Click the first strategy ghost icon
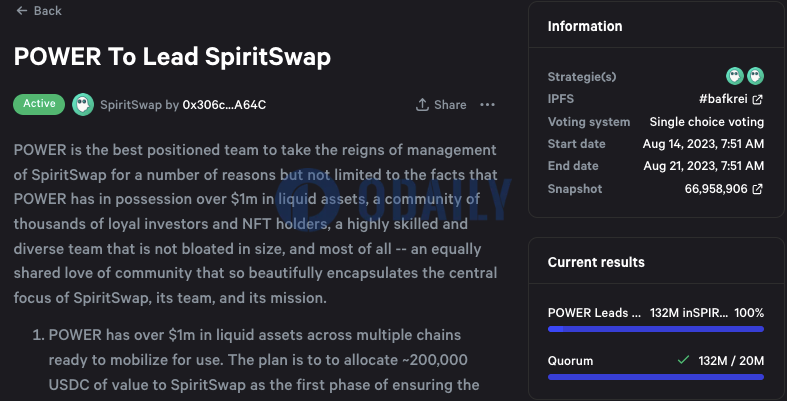The width and height of the screenshot is (787, 401). point(734,76)
